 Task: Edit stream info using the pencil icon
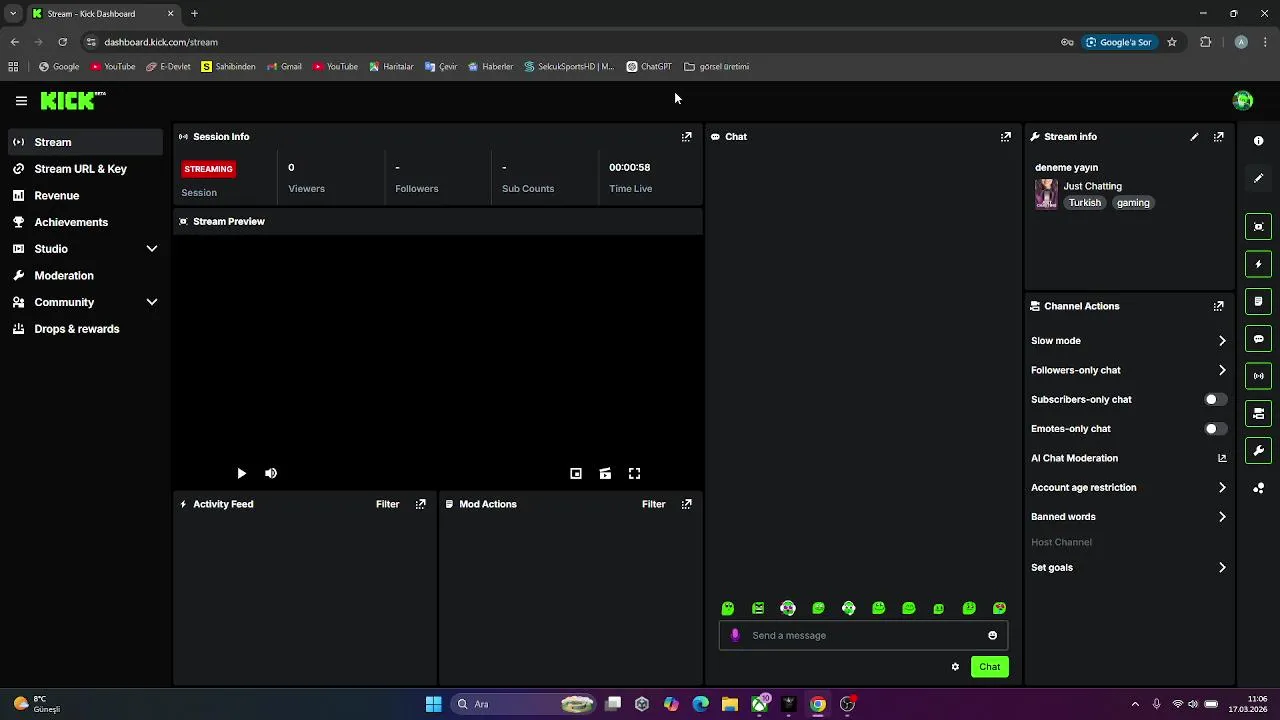pyautogui.click(x=1194, y=137)
